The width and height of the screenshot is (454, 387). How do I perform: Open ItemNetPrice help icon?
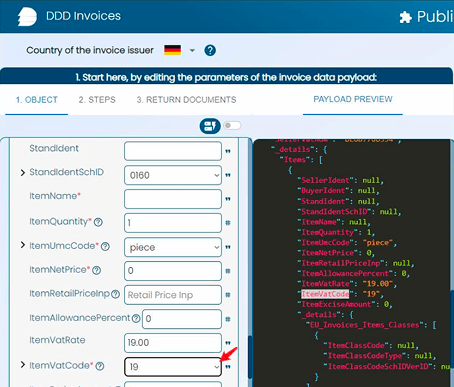pyautogui.click(x=97, y=270)
